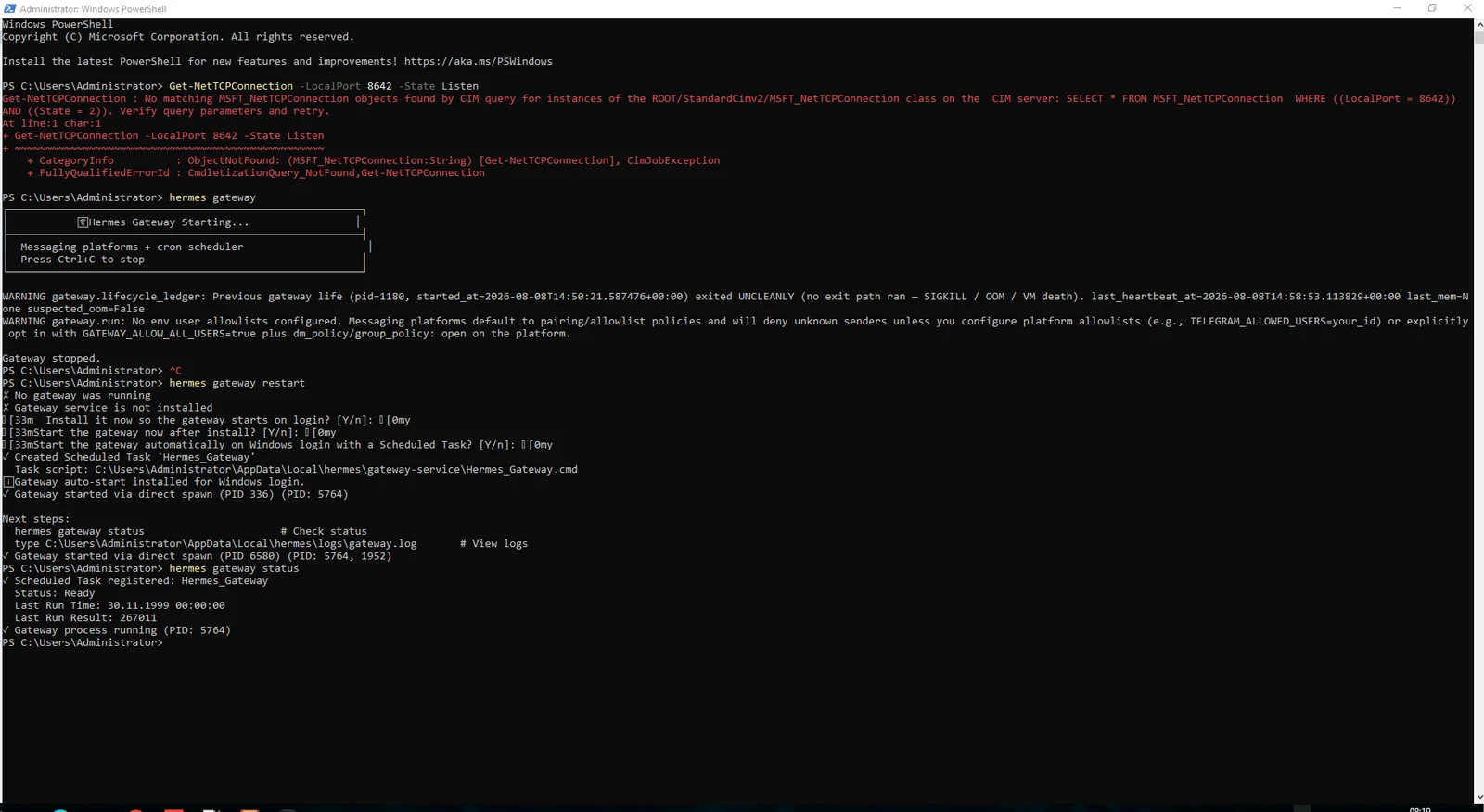
Task: Click the https://aka.ms/PSWindows URL
Action: point(478,61)
